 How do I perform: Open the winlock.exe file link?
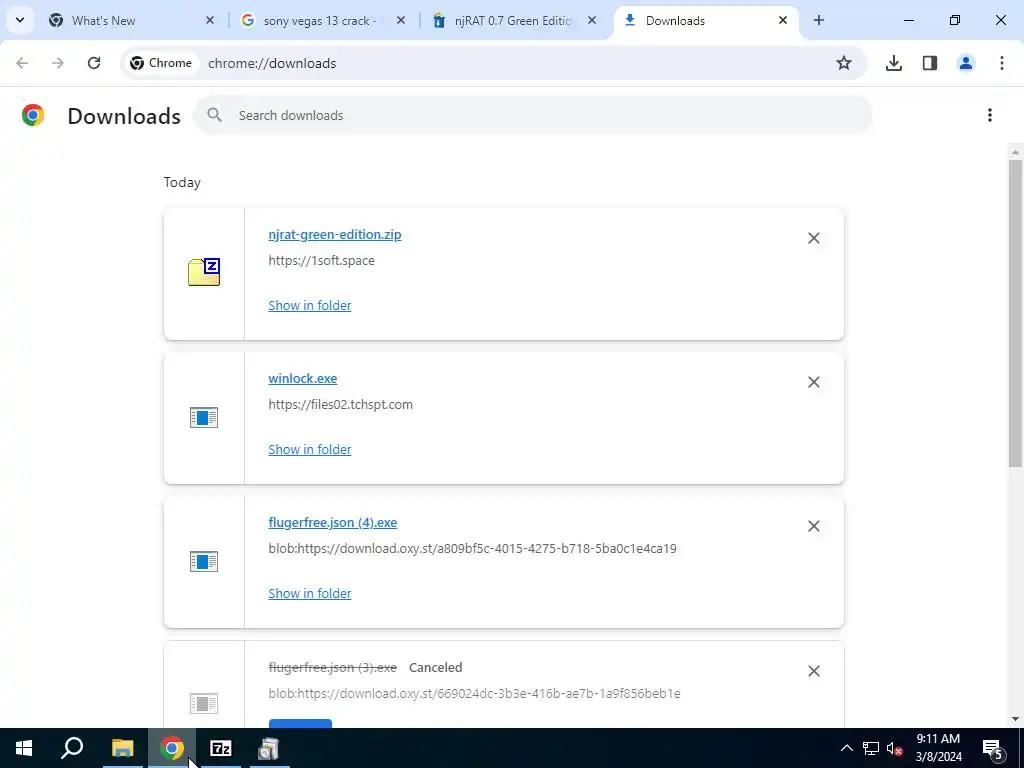click(303, 379)
